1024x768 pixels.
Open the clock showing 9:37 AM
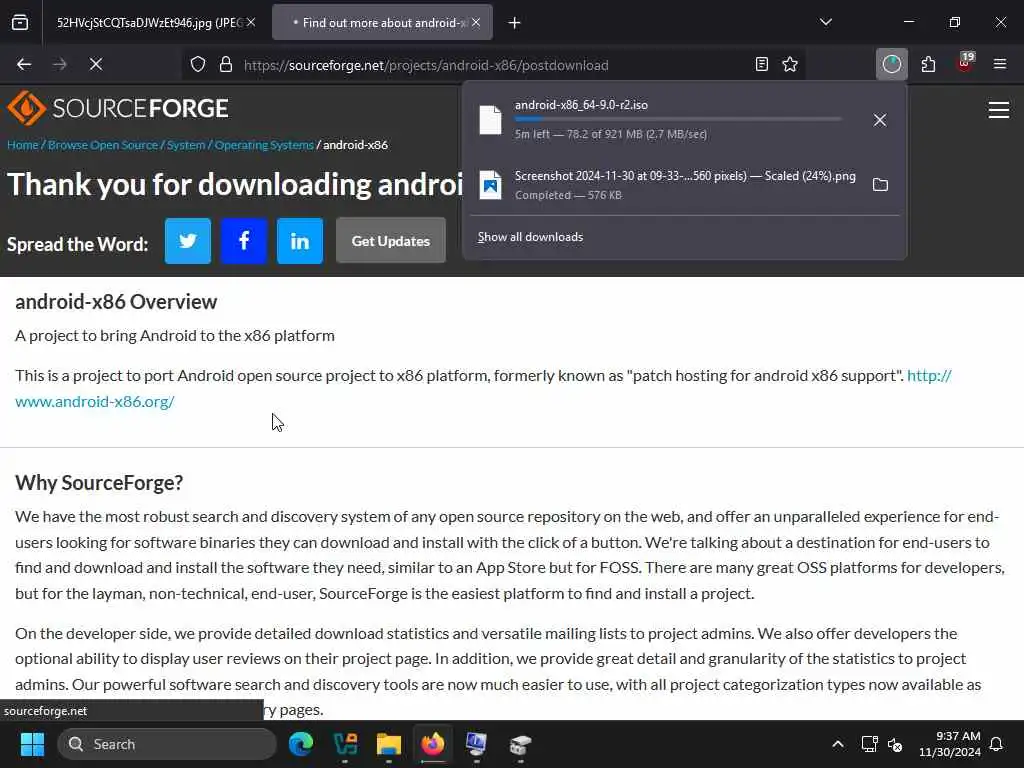[x=950, y=744]
